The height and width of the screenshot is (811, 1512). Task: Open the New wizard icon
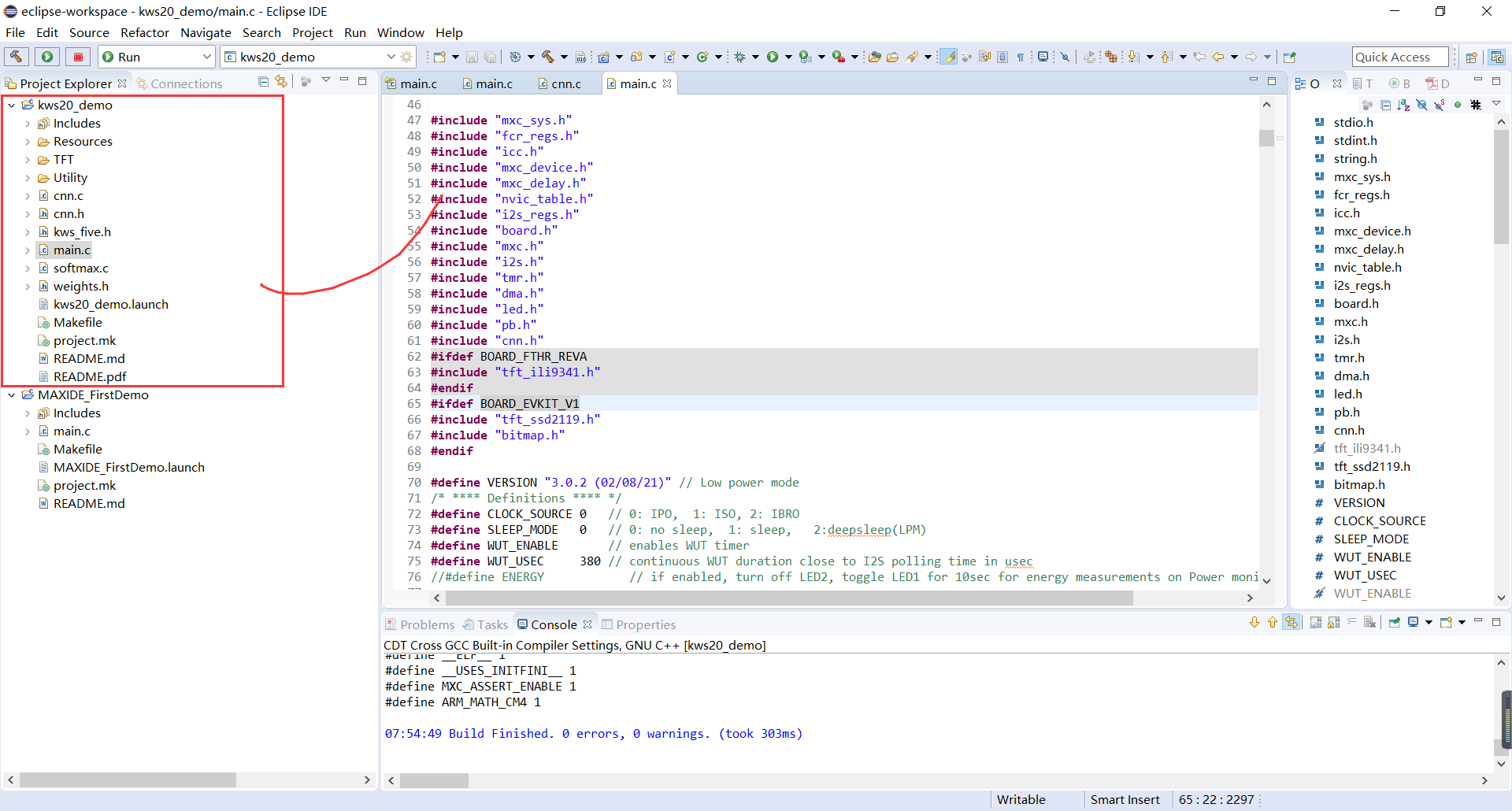(x=439, y=57)
